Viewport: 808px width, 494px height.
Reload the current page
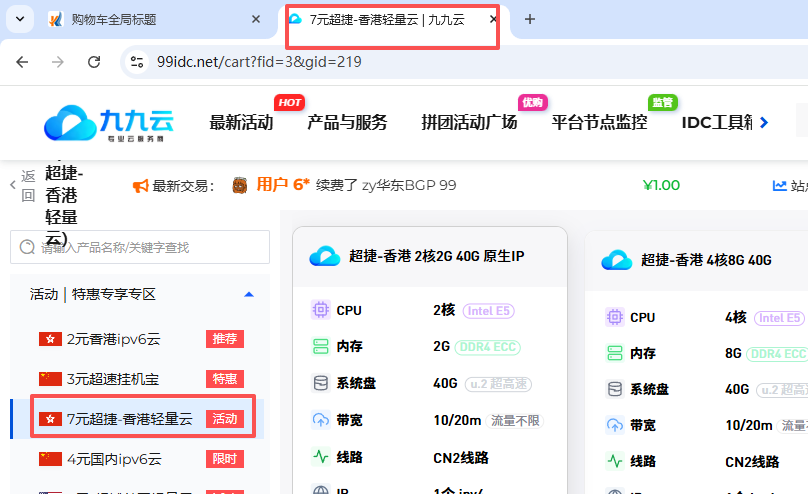click(94, 62)
